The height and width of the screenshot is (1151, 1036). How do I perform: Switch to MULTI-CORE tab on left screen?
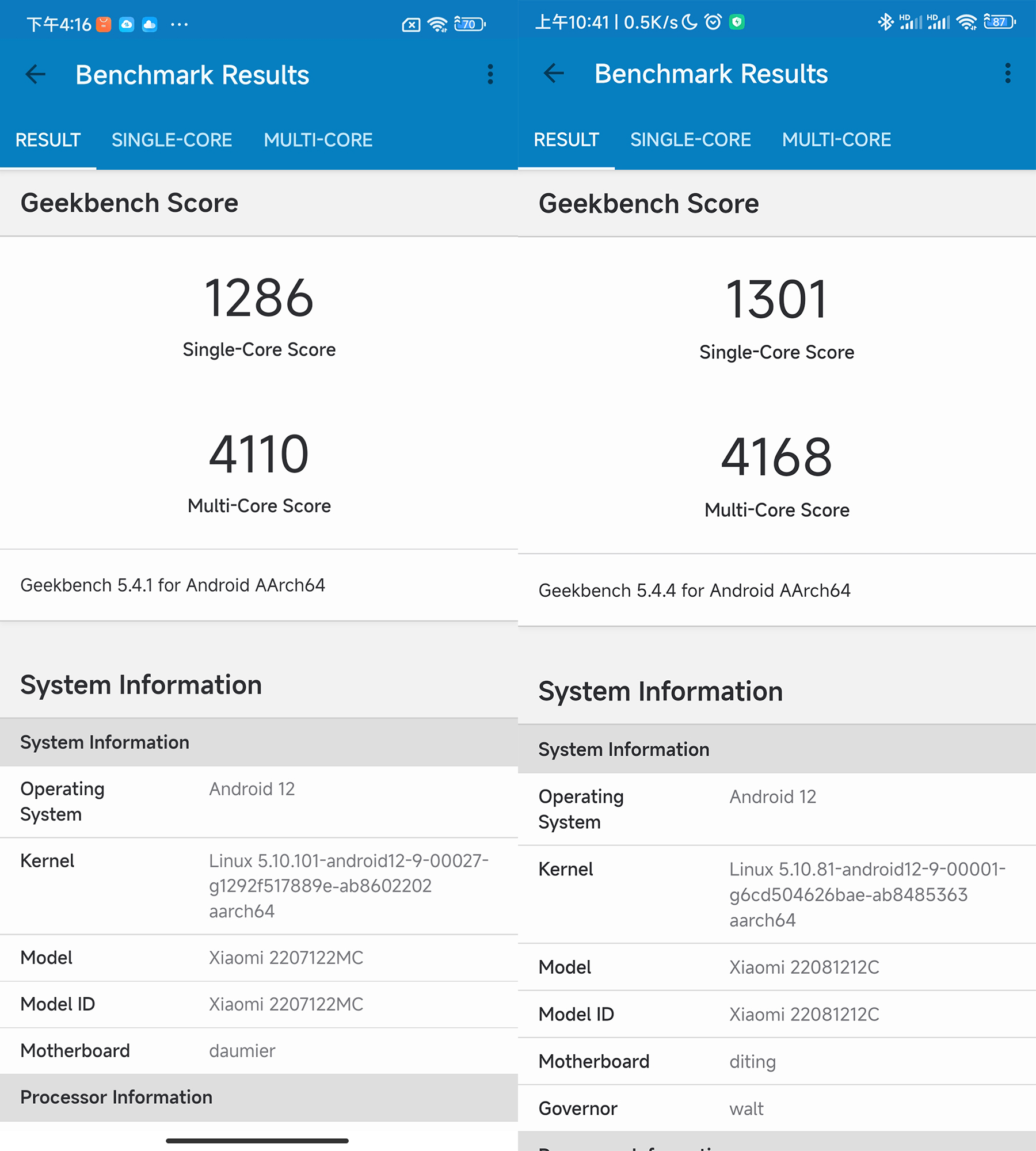[x=318, y=140]
